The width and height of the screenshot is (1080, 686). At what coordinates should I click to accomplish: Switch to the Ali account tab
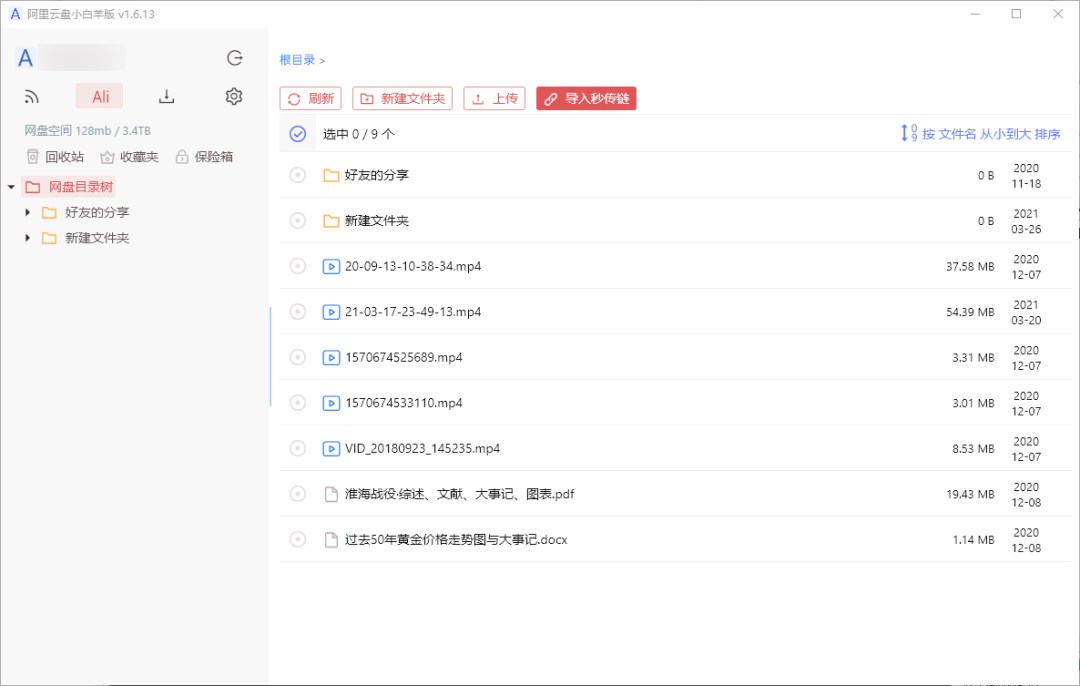pyautogui.click(x=99, y=96)
